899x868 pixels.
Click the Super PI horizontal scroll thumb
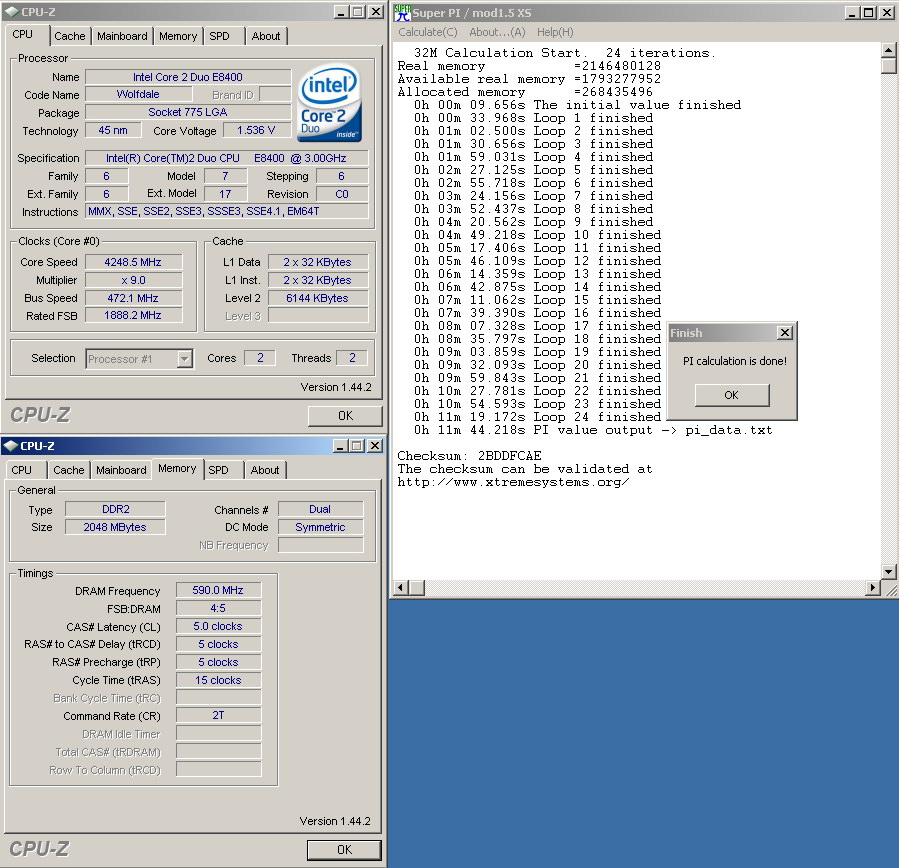[416, 588]
